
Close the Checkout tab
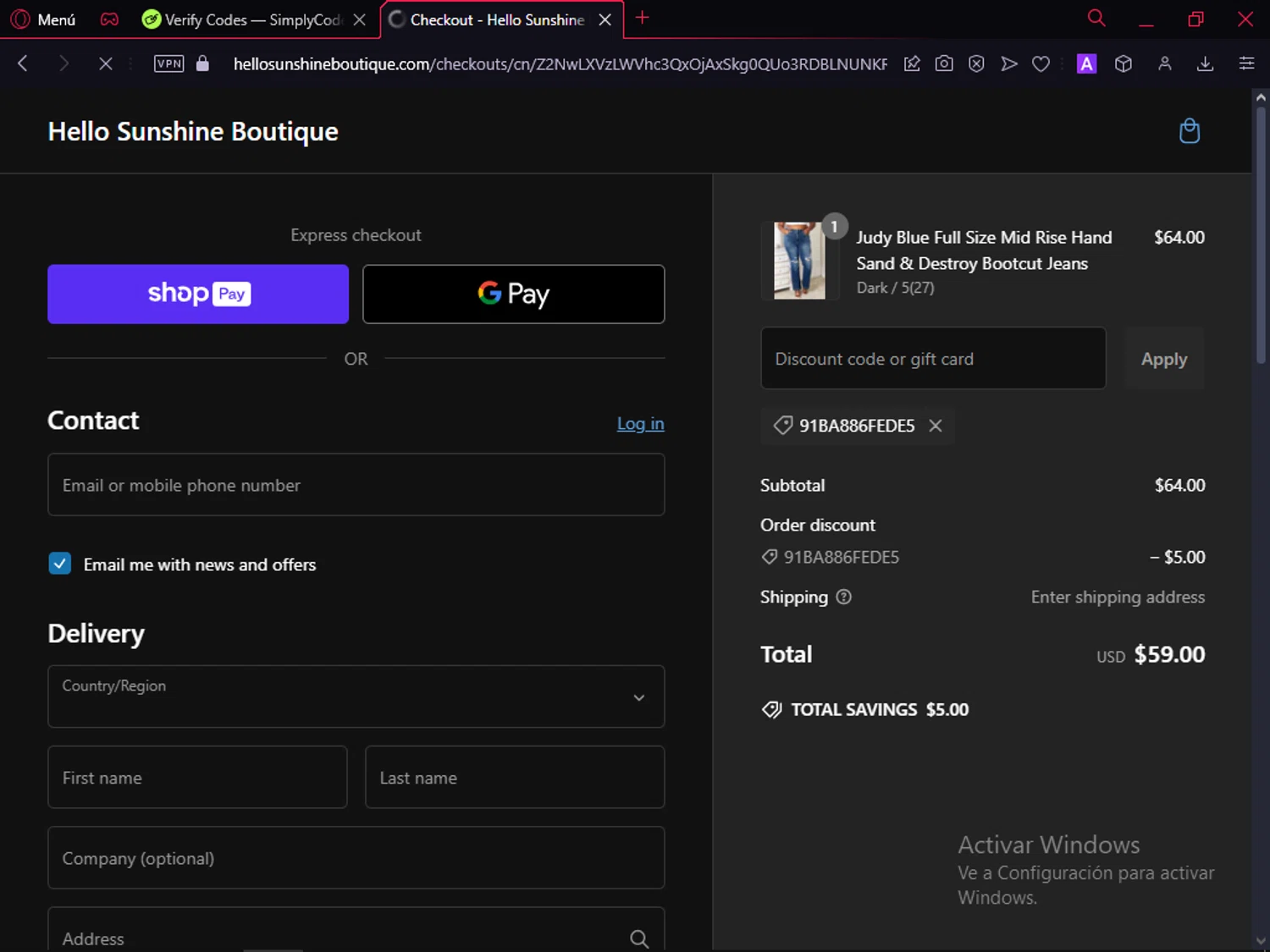pos(605,19)
